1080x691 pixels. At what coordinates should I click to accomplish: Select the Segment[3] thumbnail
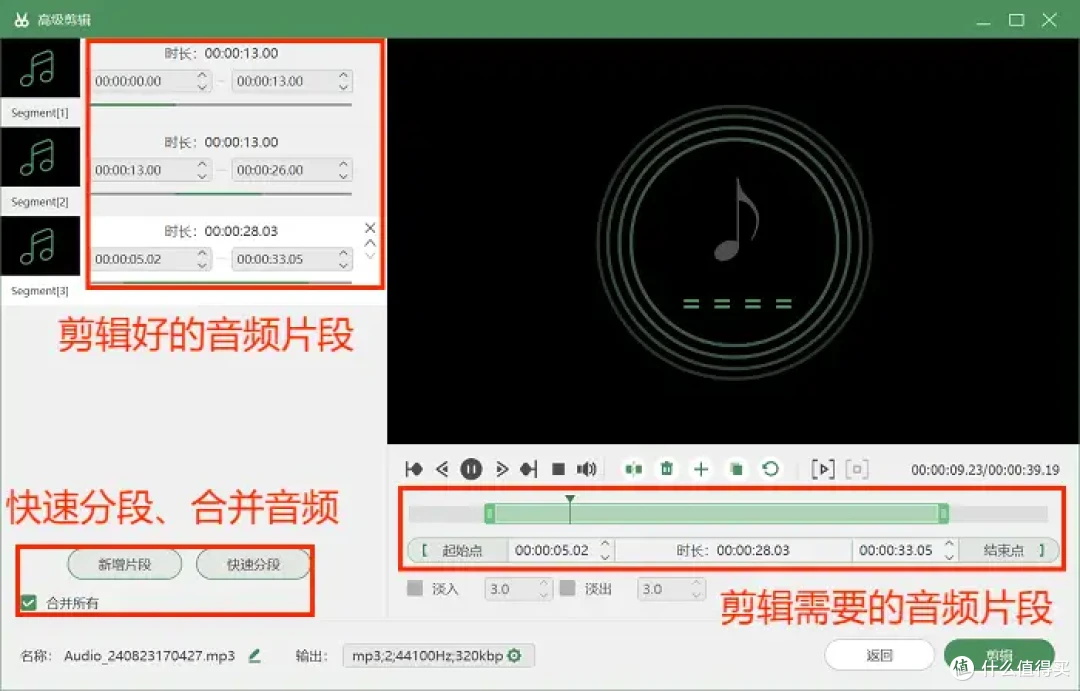point(40,246)
